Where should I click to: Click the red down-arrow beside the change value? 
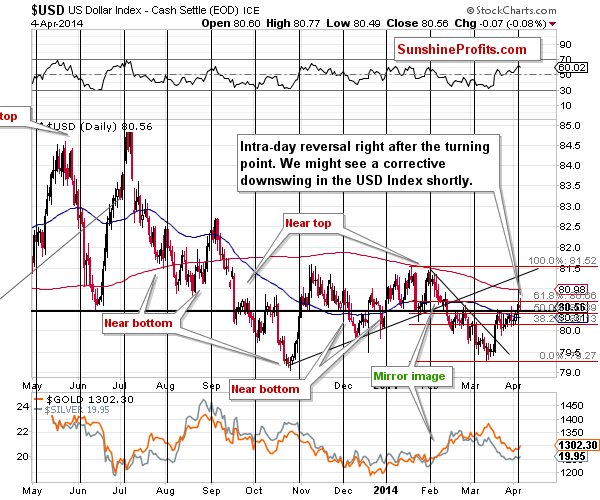pos(552,24)
